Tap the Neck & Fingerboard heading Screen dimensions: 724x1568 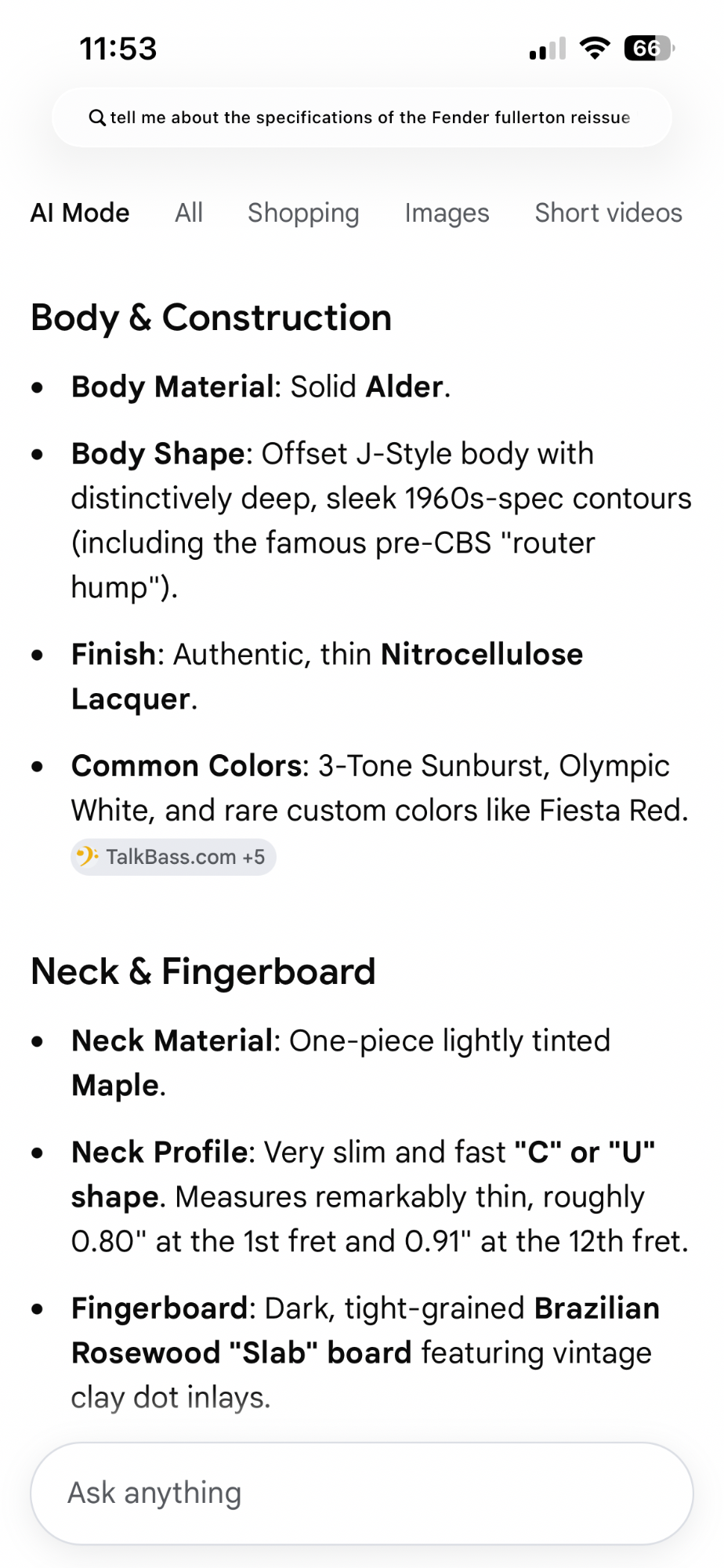pyautogui.click(x=203, y=971)
